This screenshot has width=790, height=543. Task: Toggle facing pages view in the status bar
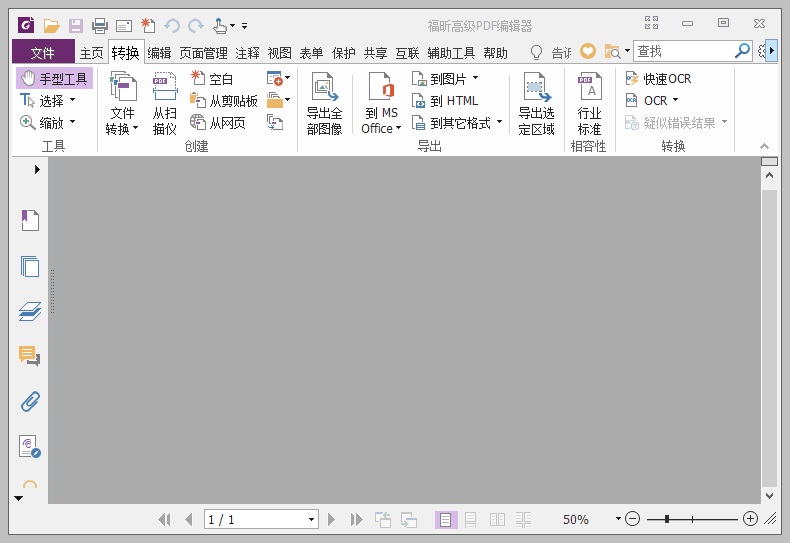[497, 519]
